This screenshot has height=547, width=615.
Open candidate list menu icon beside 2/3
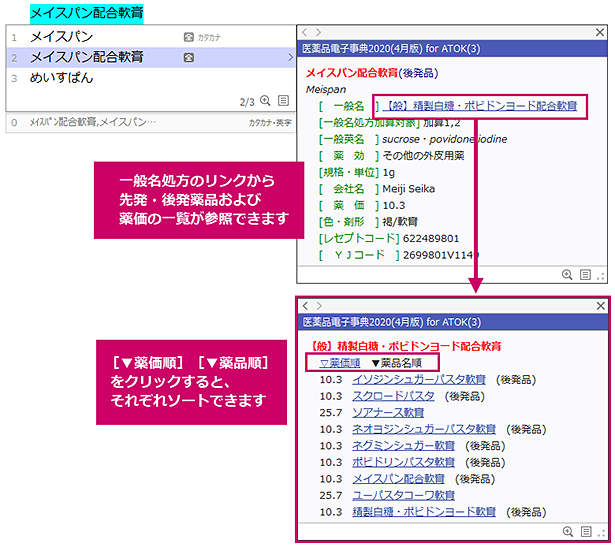pos(283,101)
